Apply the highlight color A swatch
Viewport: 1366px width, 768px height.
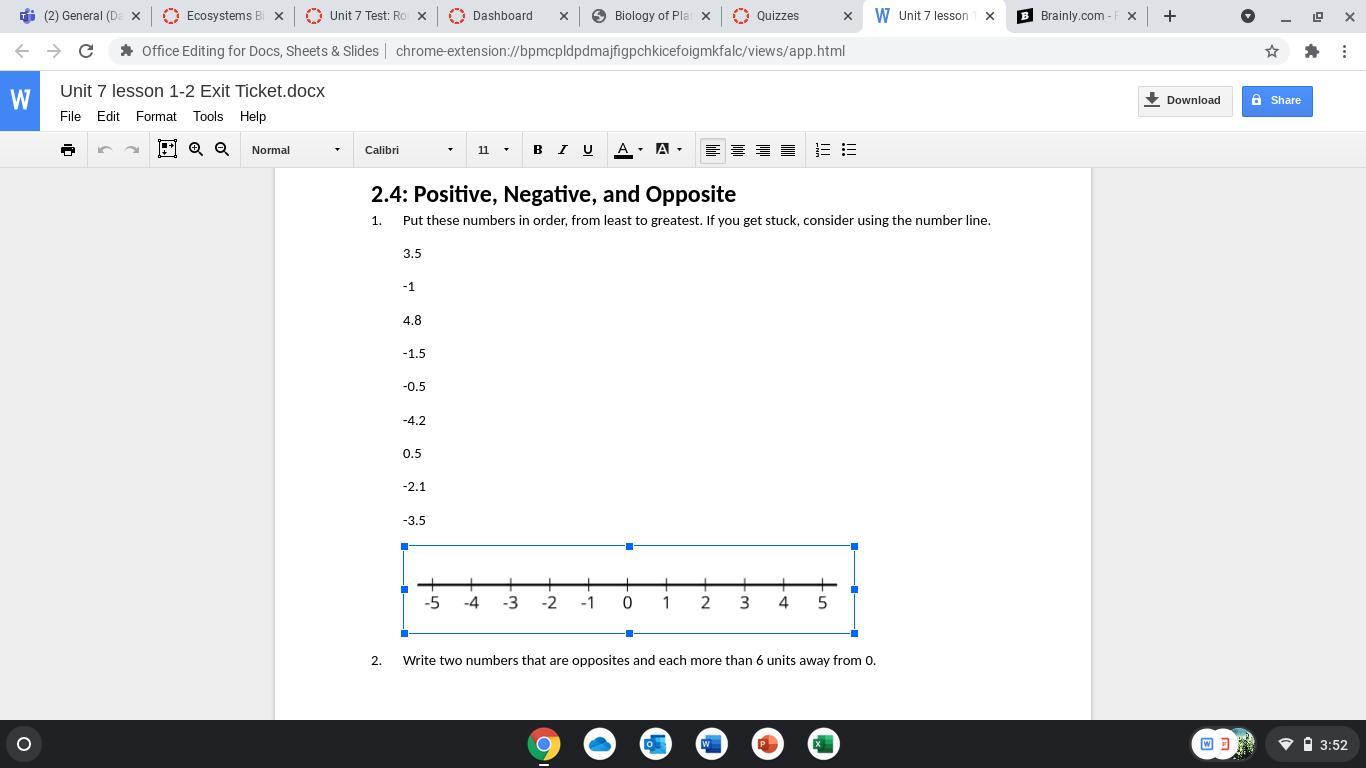click(662, 150)
